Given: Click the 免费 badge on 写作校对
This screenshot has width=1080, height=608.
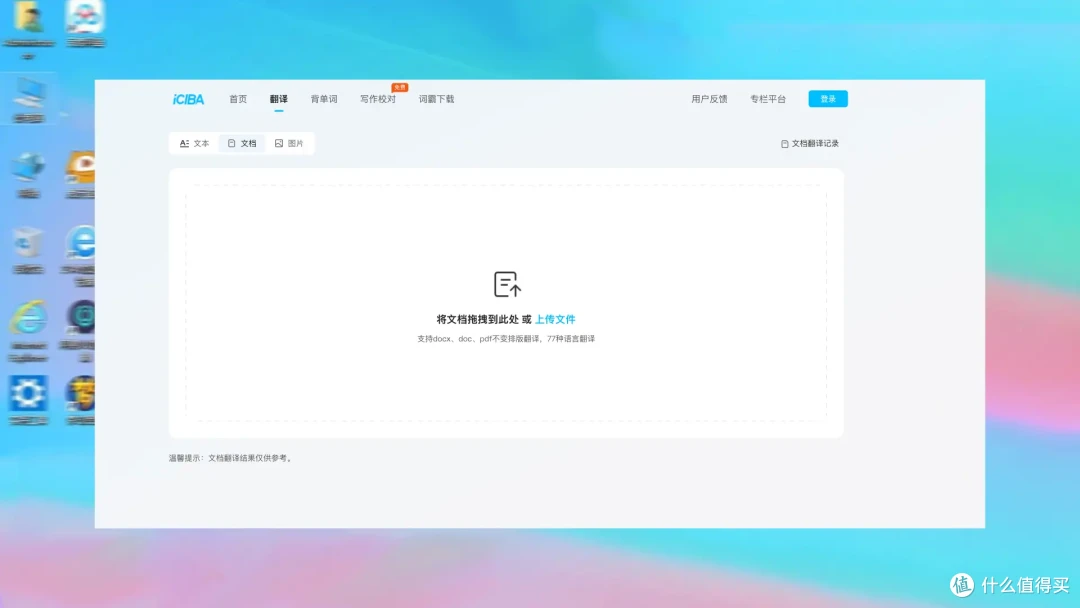Looking at the screenshot, I should (400, 87).
